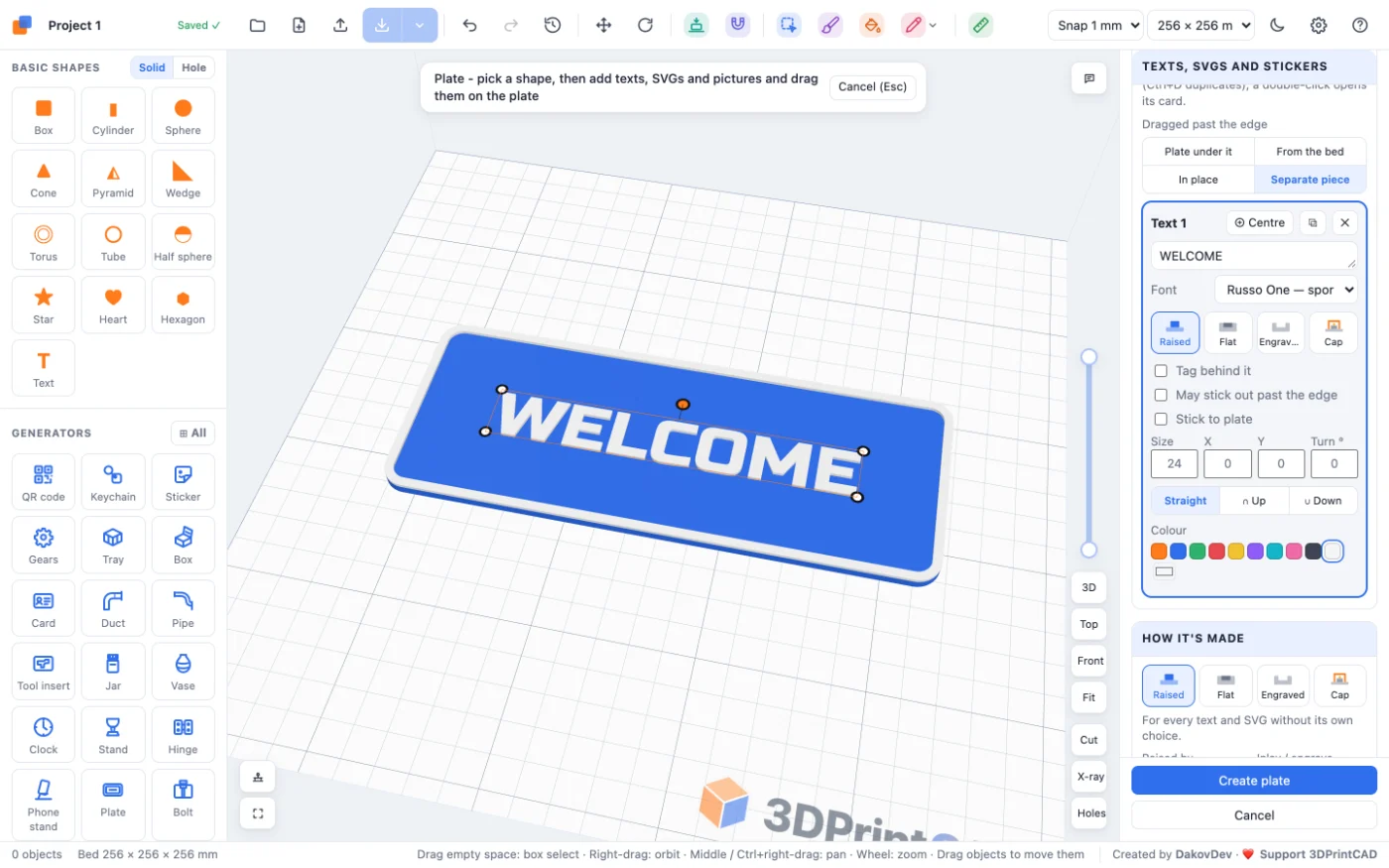Open the Keychain generator
The image size is (1389, 868).
click(x=113, y=482)
